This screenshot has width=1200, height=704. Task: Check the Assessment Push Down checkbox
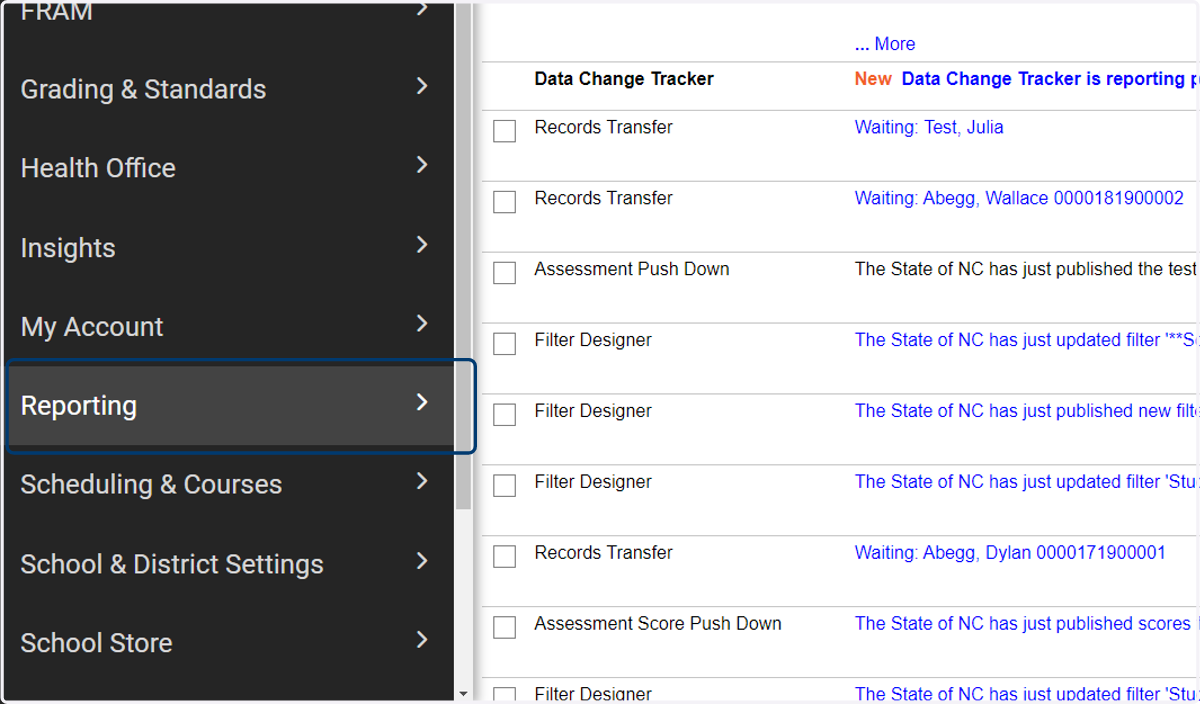[505, 273]
